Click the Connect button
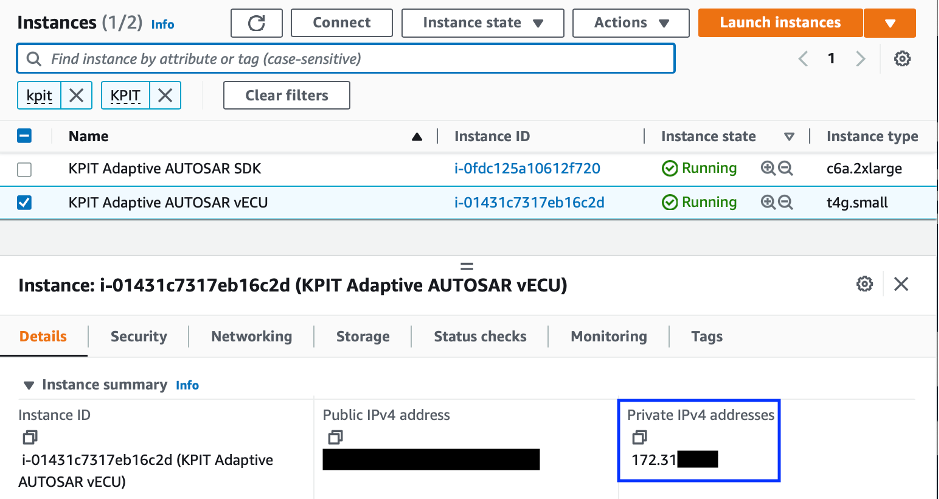 (341, 23)
